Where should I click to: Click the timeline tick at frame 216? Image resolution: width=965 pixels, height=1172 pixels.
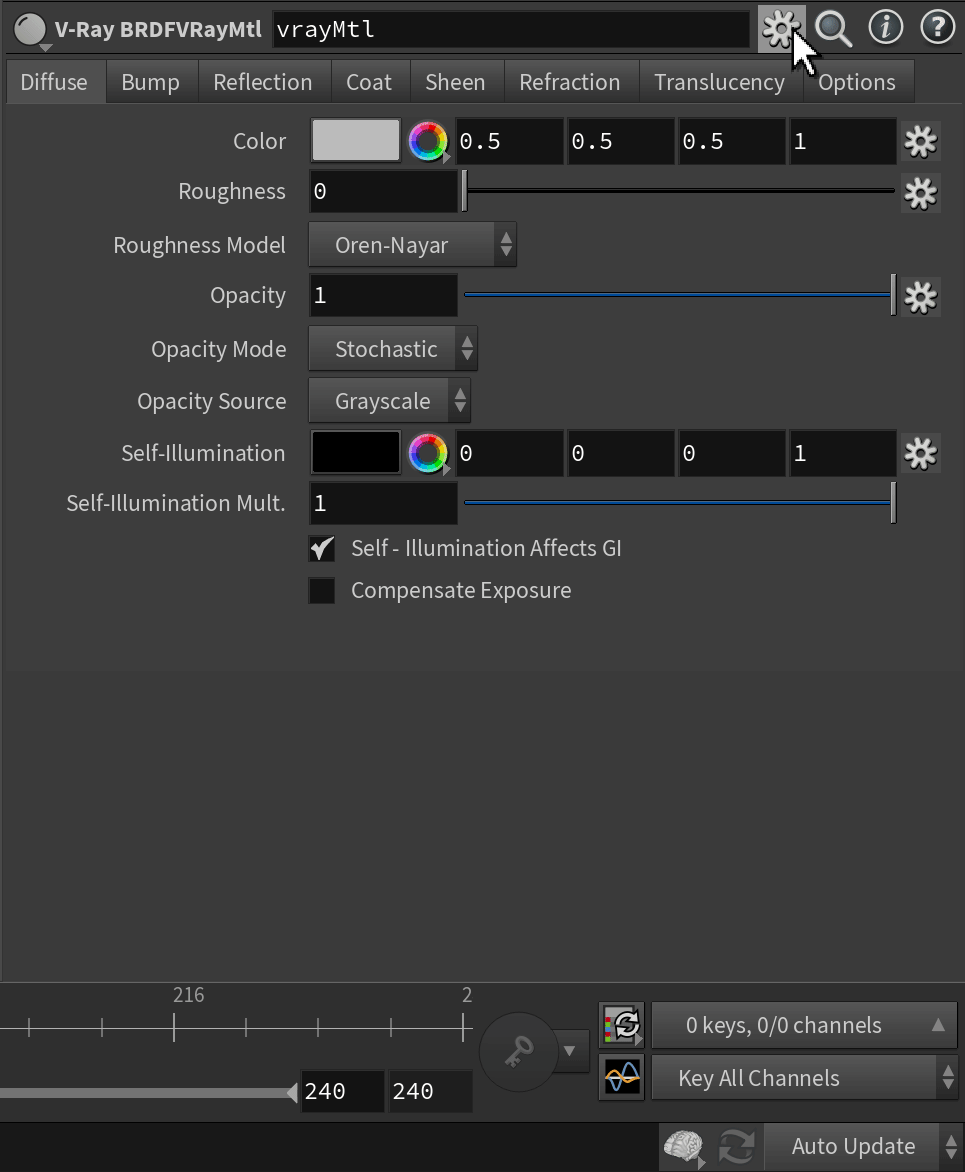pyautogui.click(x=174, y=1028)
